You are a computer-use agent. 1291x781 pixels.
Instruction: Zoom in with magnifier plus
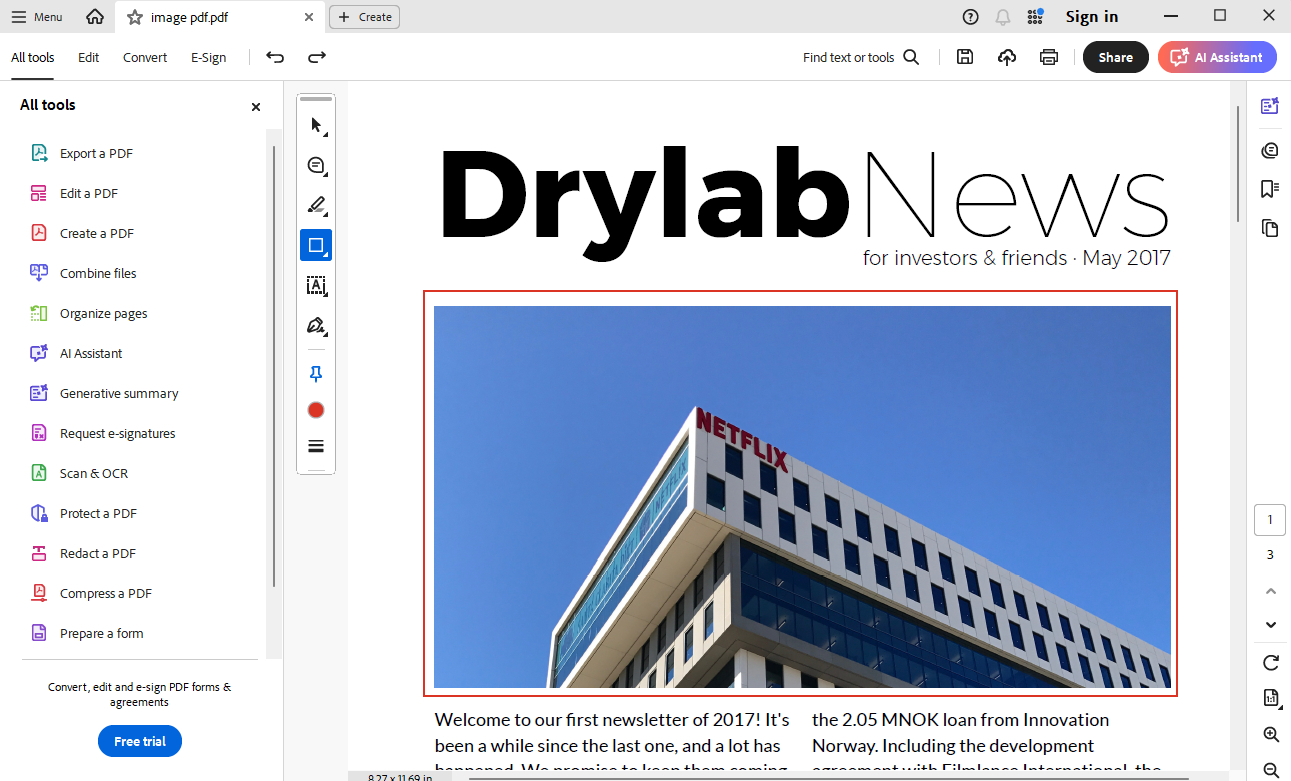(1271, 735)
